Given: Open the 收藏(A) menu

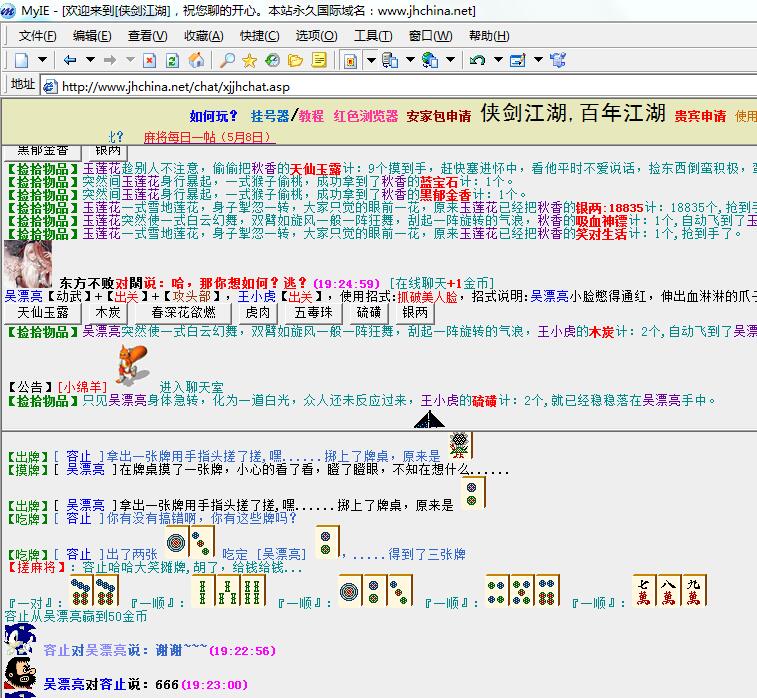Looking at the screenshot, I should (204, 36).
